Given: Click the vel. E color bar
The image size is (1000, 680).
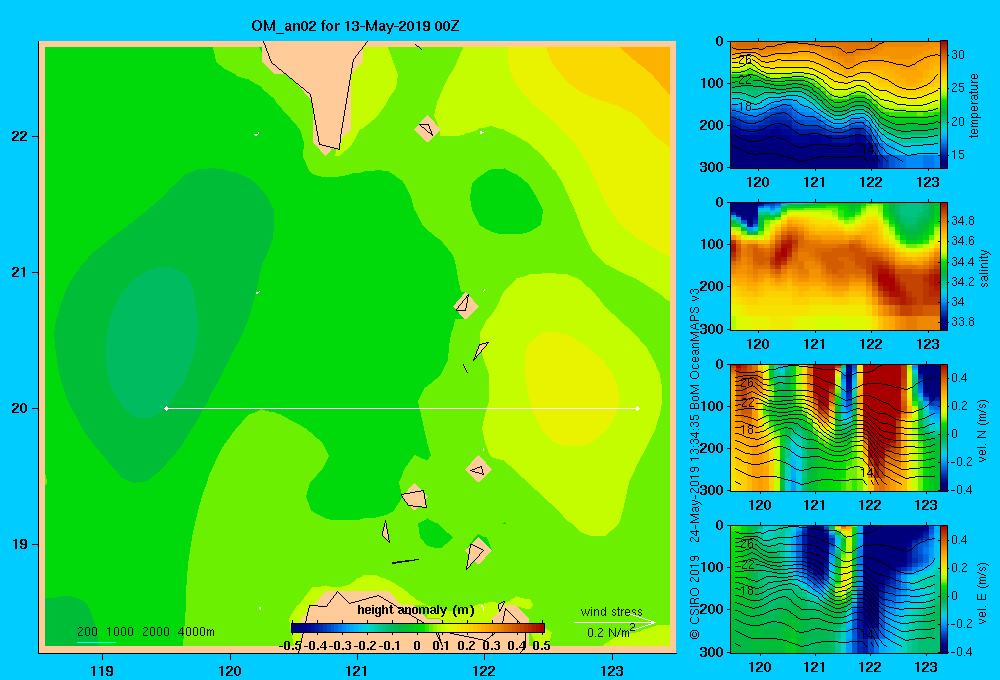Looking at the screenshot, I should (944, 589).
